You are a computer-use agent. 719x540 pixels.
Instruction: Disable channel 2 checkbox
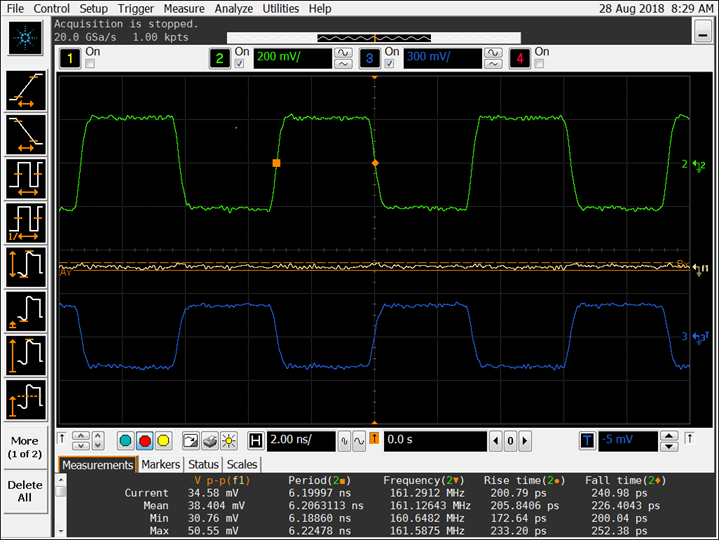[239, 64]
